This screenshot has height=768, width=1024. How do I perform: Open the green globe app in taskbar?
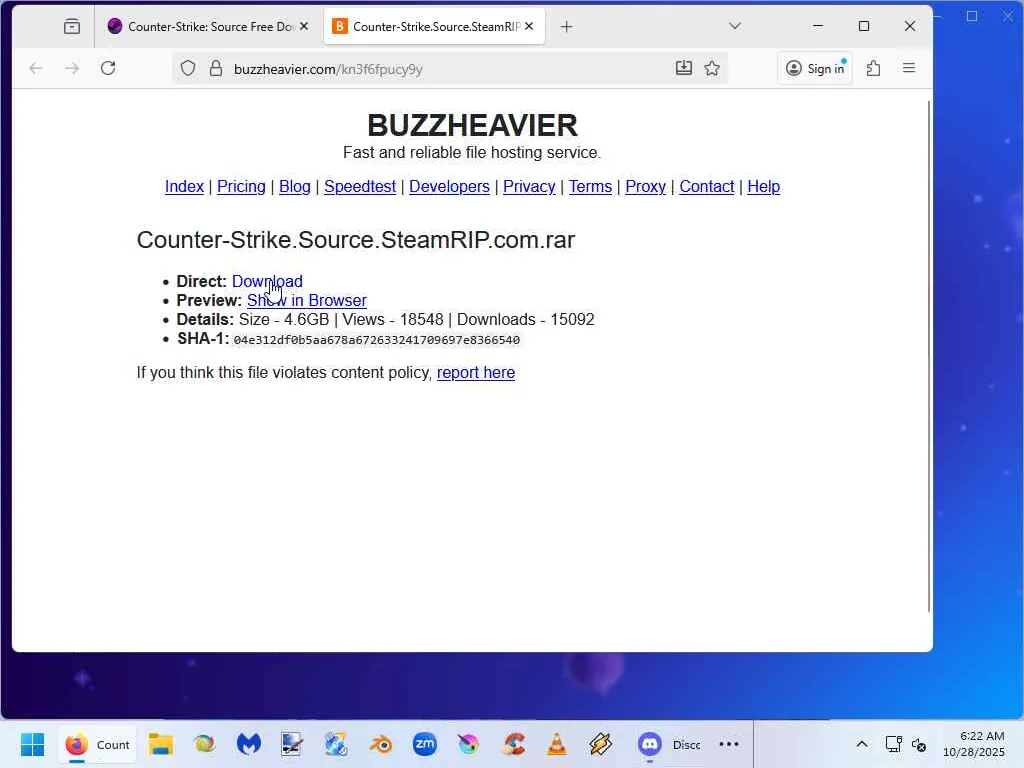[x=204, y=744]
